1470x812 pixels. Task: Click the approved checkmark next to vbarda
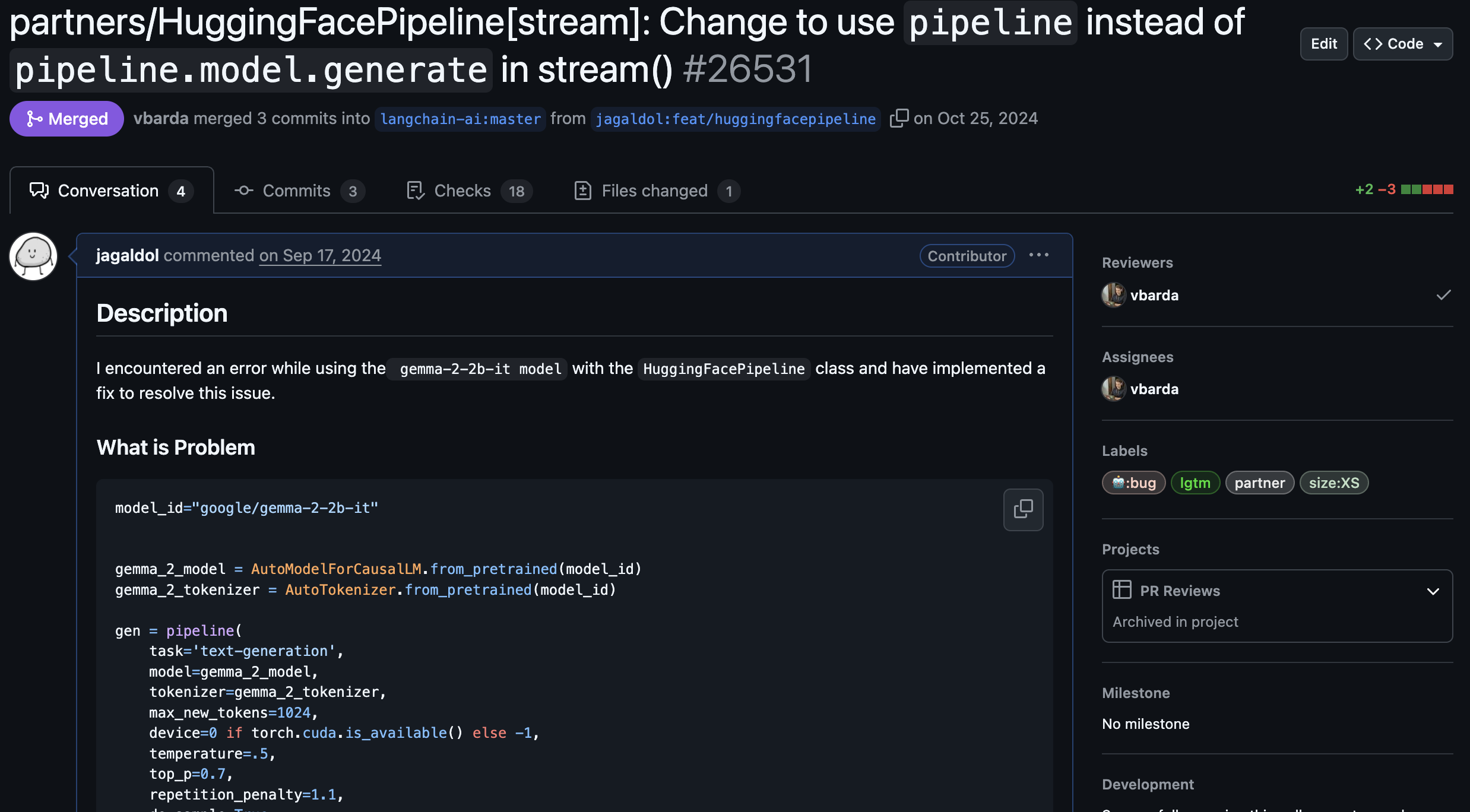(1443, 295)
